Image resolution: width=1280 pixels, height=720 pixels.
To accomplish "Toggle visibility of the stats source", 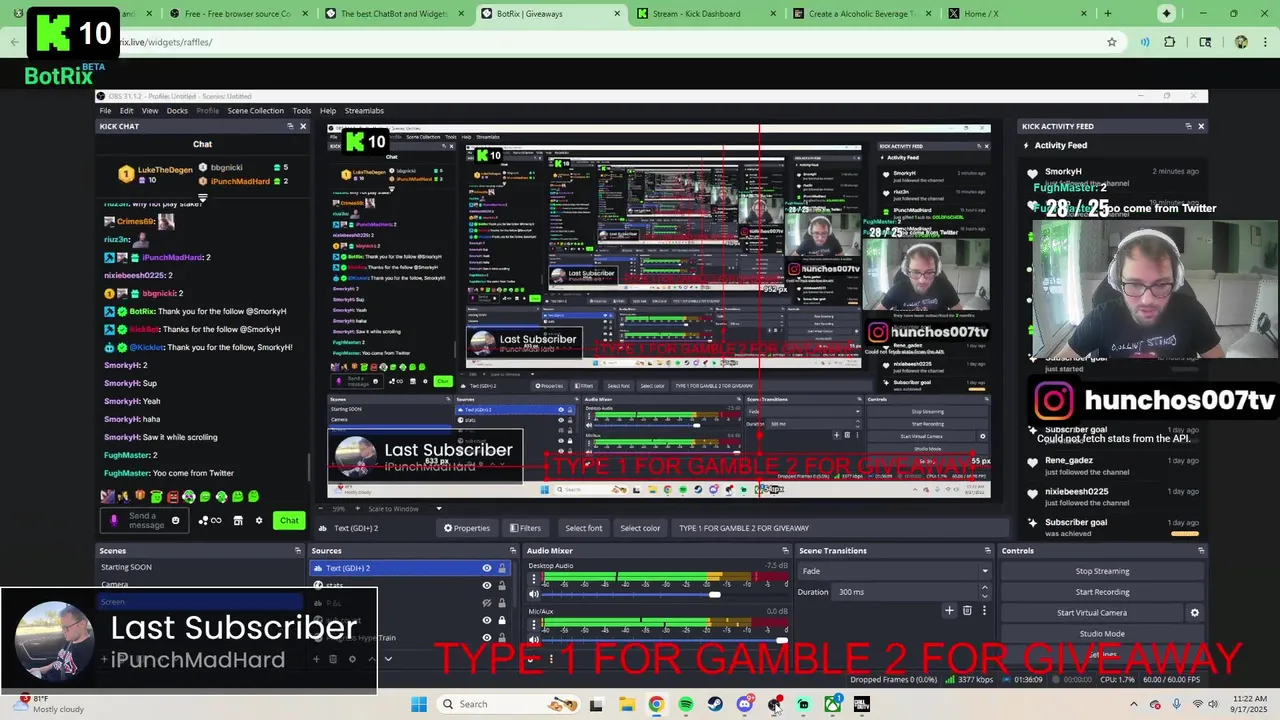I will click(487, 585).
